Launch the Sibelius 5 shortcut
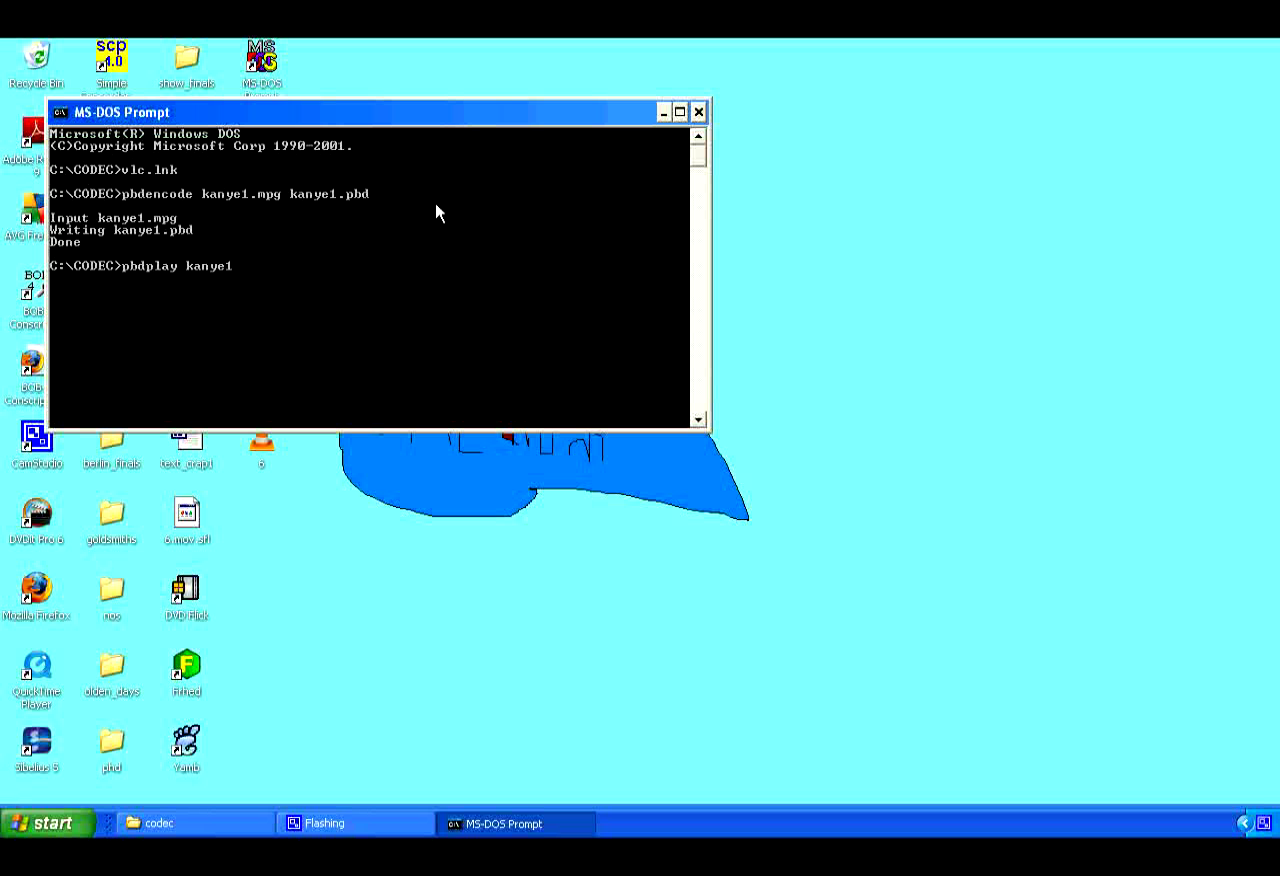Screen dimensions: 1280x876 (x=37, y=750)
